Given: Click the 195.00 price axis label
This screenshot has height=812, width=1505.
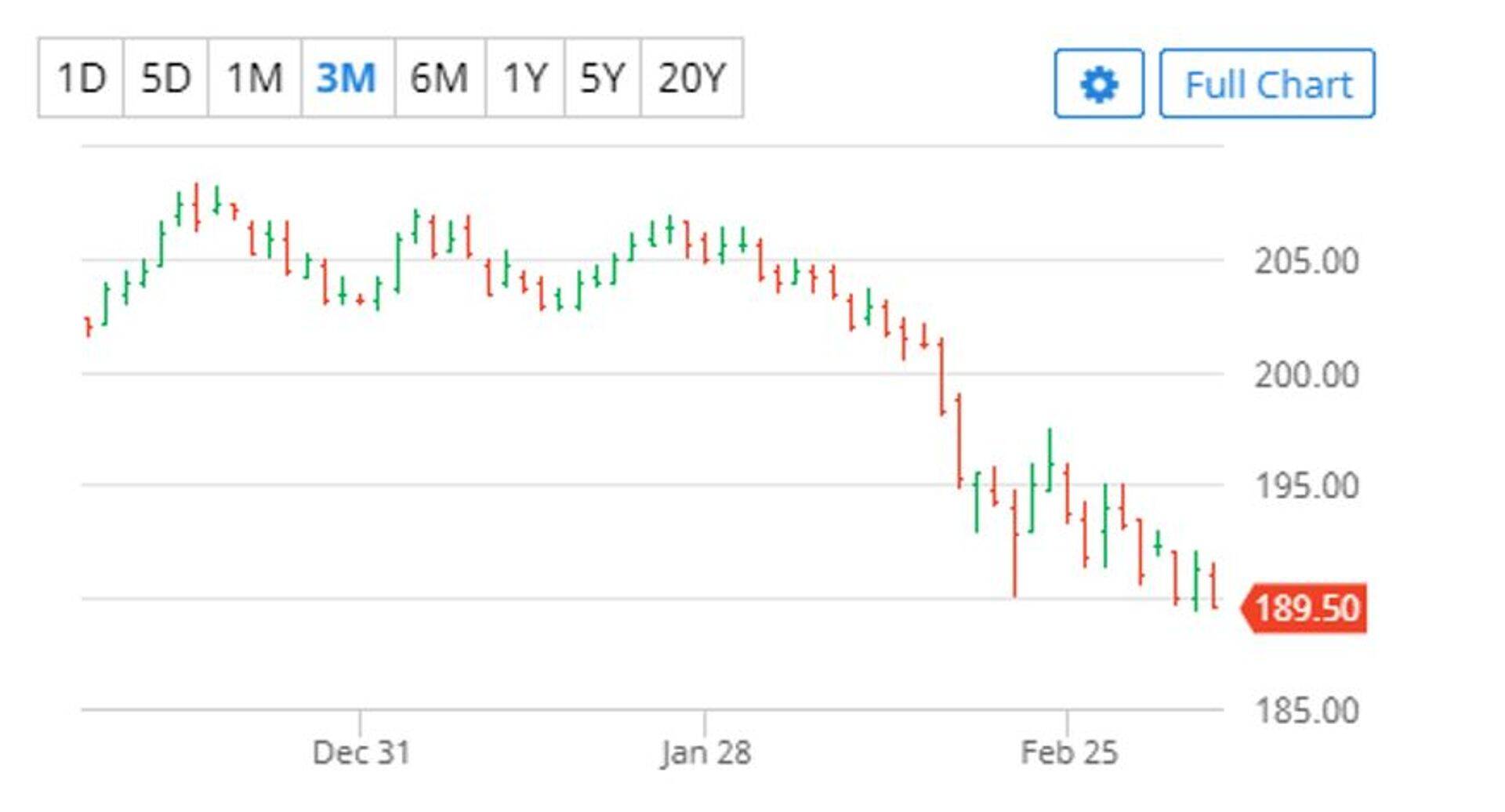Looking at the screenshot, I should [1306, 486].
